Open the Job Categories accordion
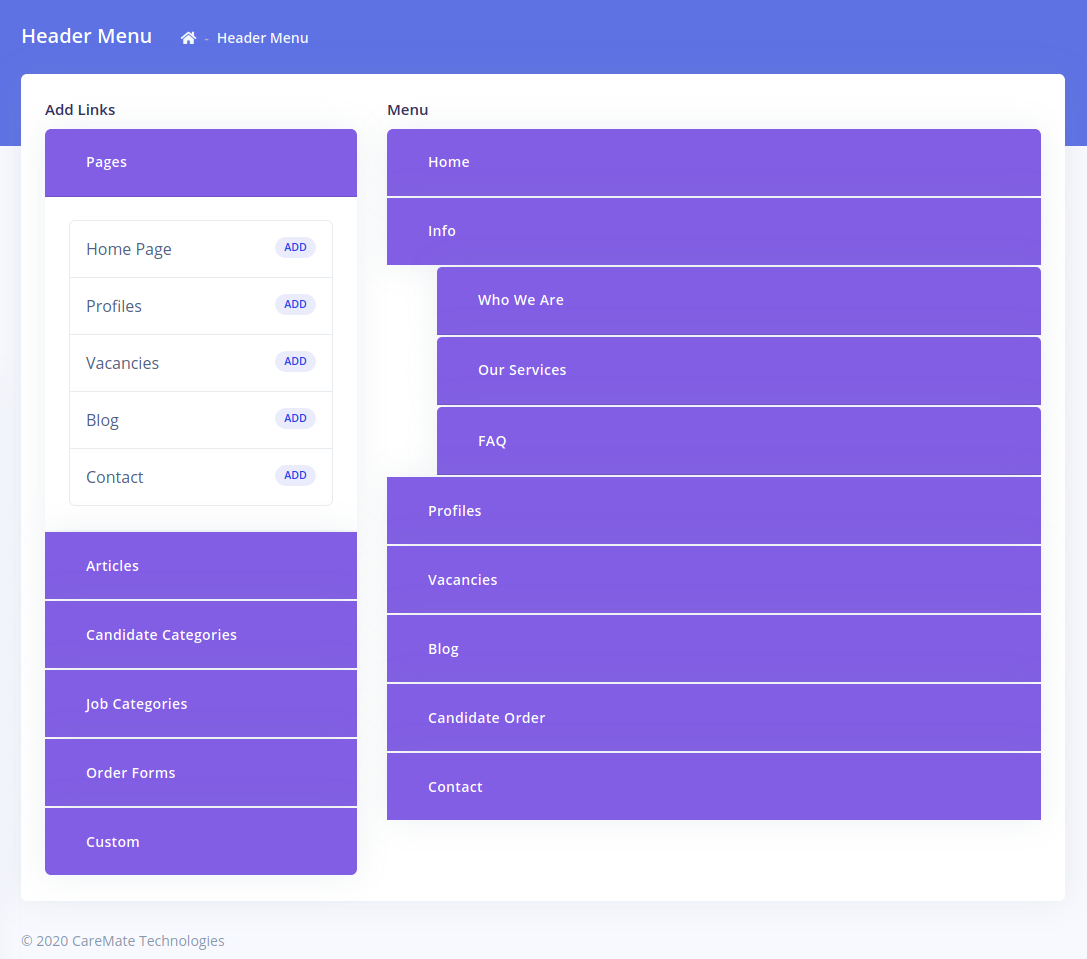 (x=200, y=704)
